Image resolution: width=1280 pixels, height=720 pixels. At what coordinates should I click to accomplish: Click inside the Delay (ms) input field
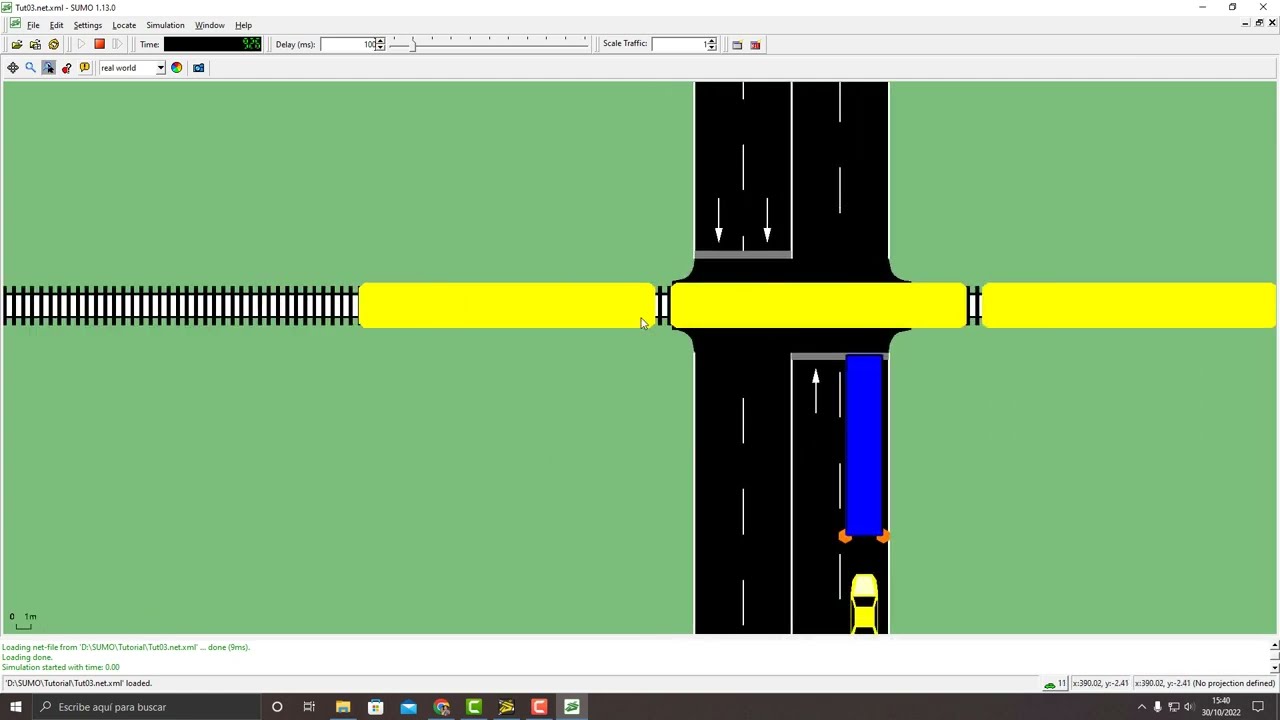pyautogui.click(x=347, y=44)
